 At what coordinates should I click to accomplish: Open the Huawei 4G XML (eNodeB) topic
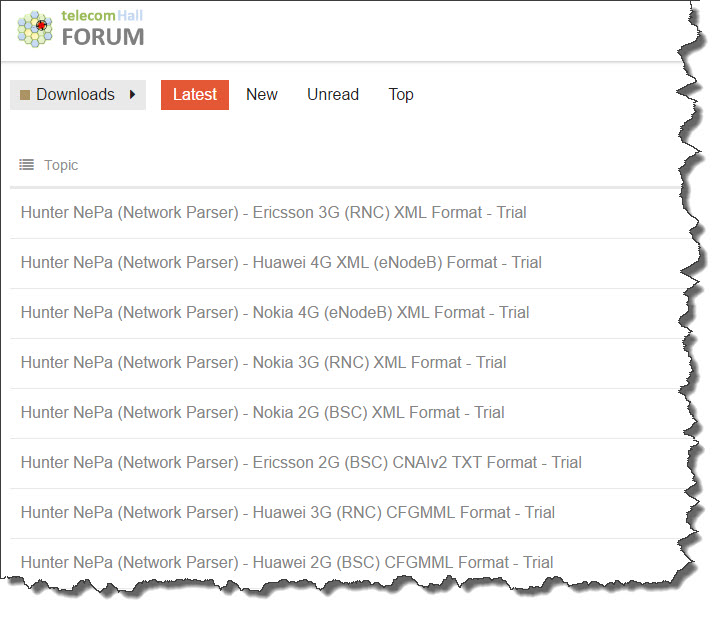click(281, 263)
